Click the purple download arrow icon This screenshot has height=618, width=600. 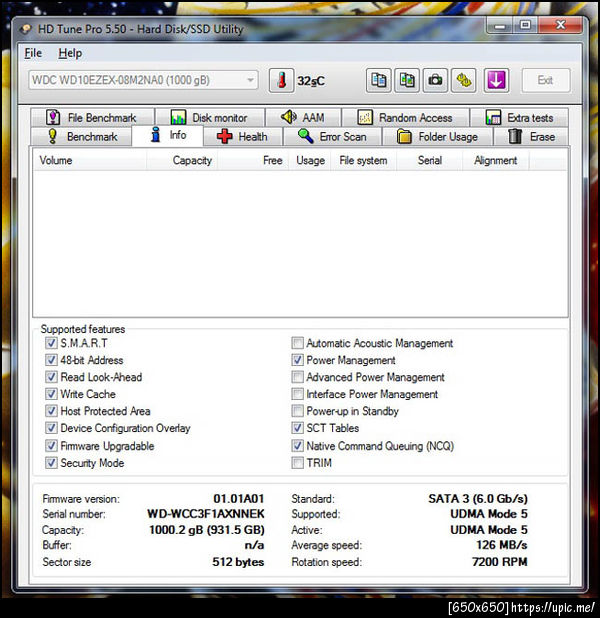[496, 80]
